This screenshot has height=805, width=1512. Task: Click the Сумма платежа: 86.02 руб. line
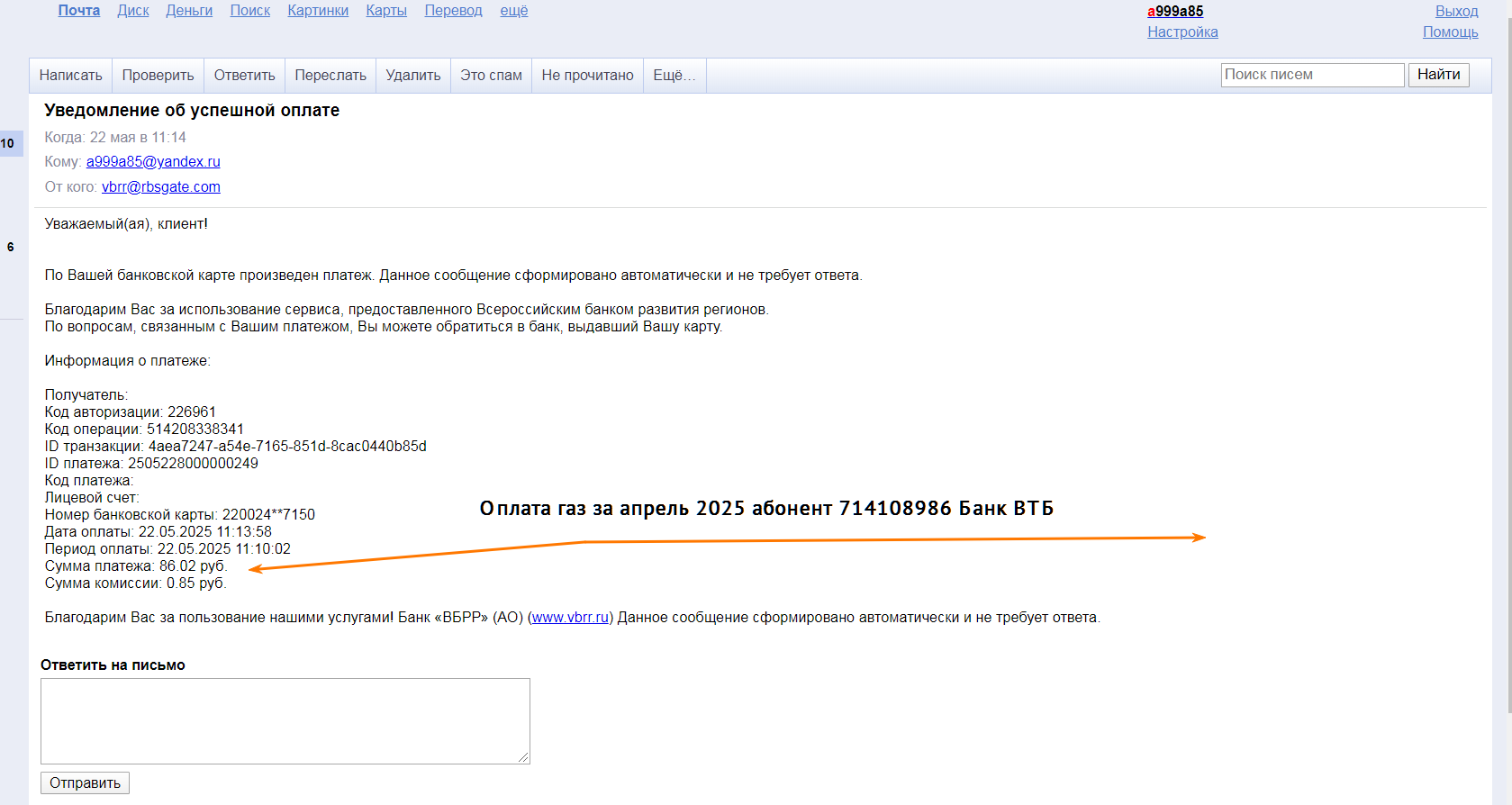point(136,566)
